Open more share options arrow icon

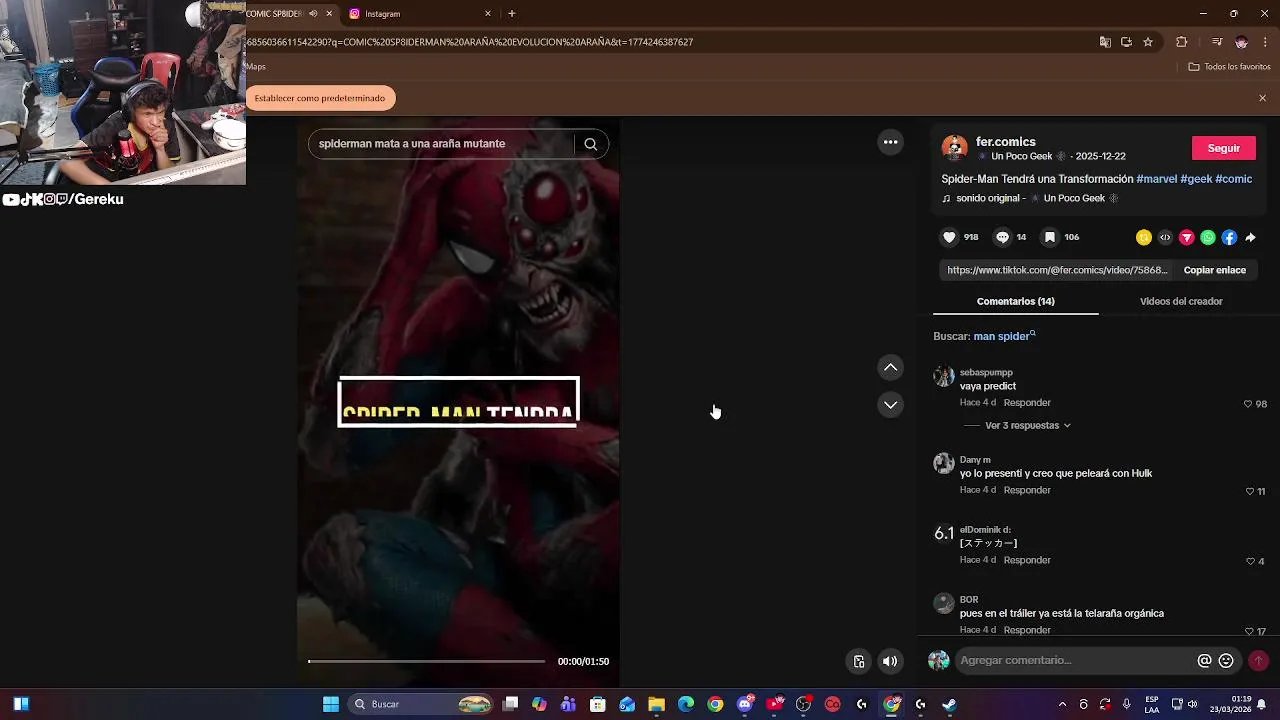(1250, 237)
